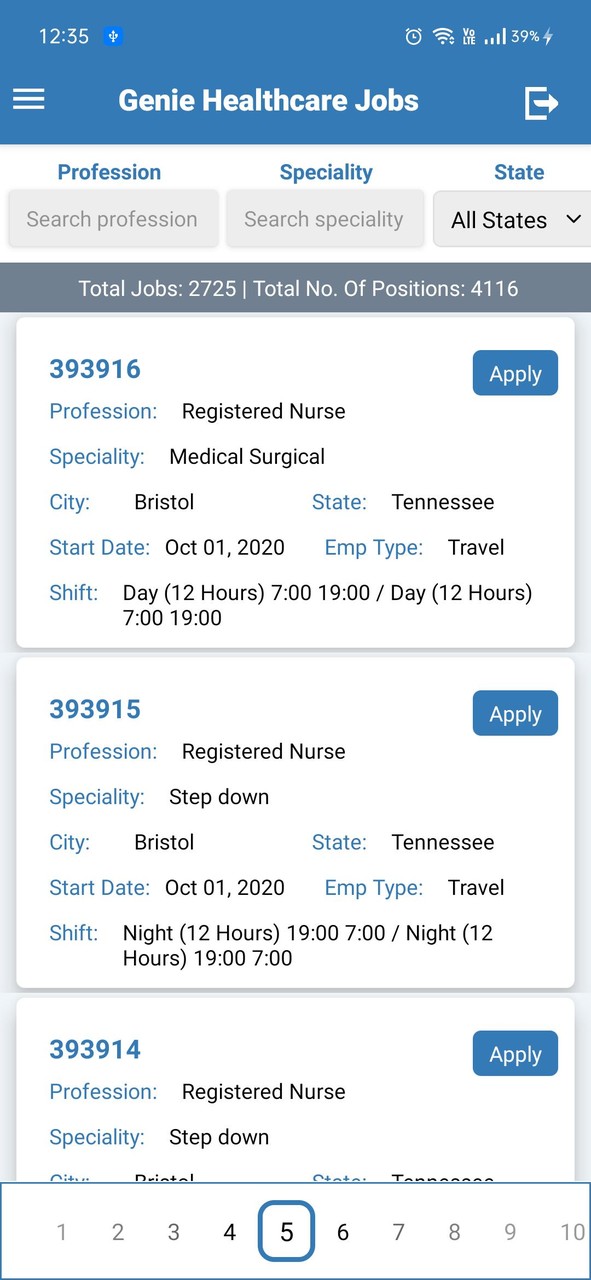Image resolution: width=591 pixels, height=1280 pixels.
Task: Tap the alarm clock status icon
Action: pyautogui.click(x=413, y=36)
